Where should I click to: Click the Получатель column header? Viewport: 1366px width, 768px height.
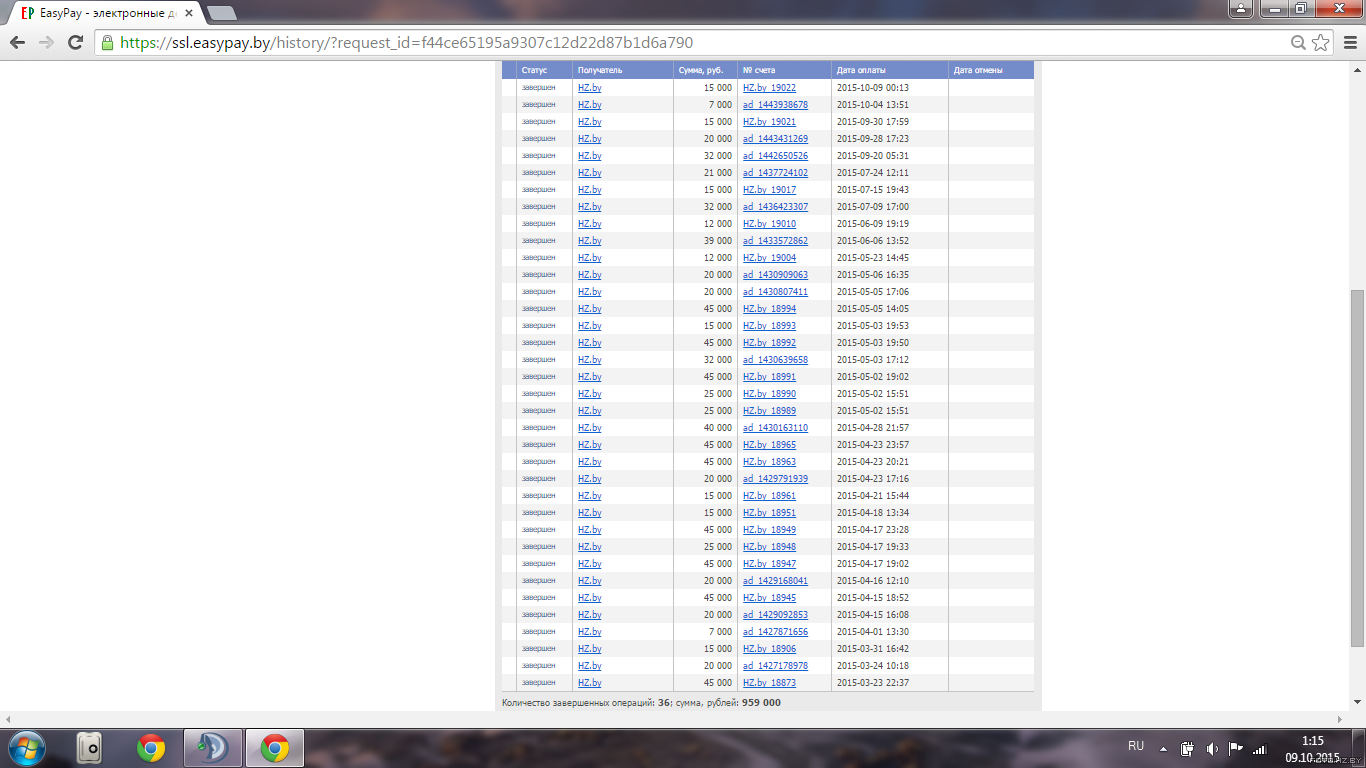[x=599, y=70]
